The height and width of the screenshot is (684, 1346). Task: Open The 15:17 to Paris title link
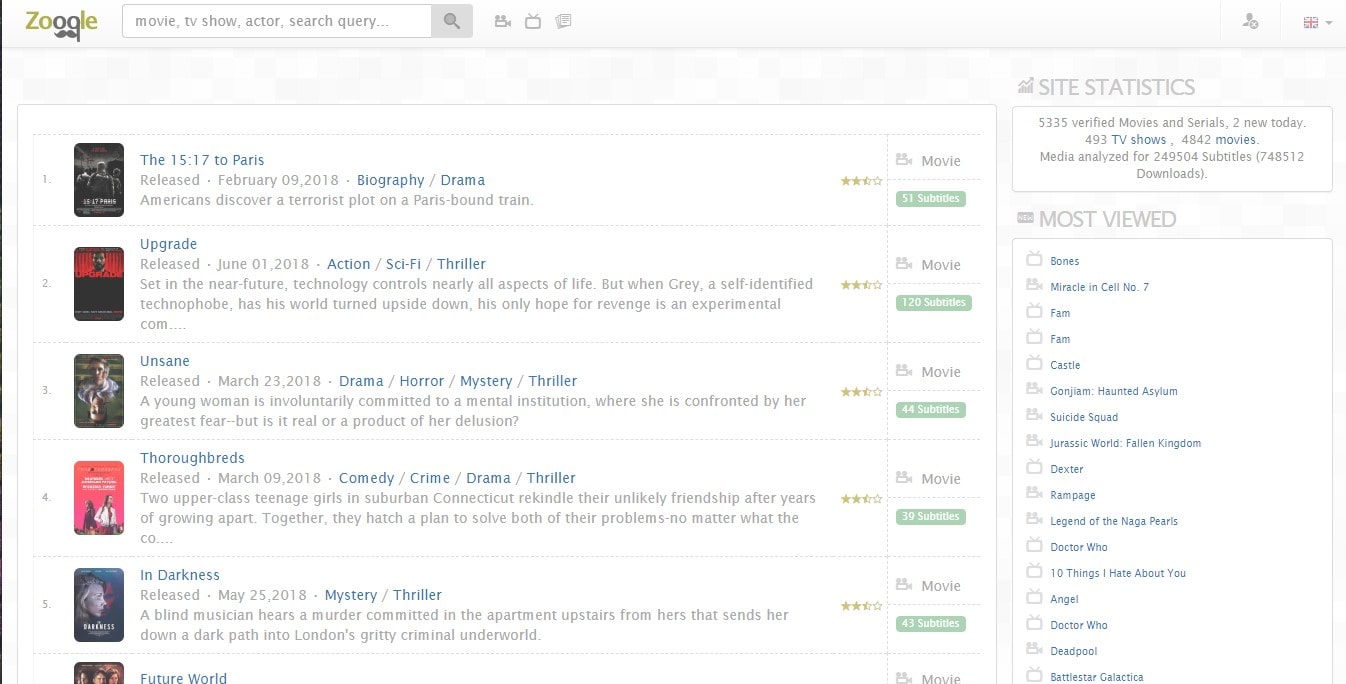202,160
